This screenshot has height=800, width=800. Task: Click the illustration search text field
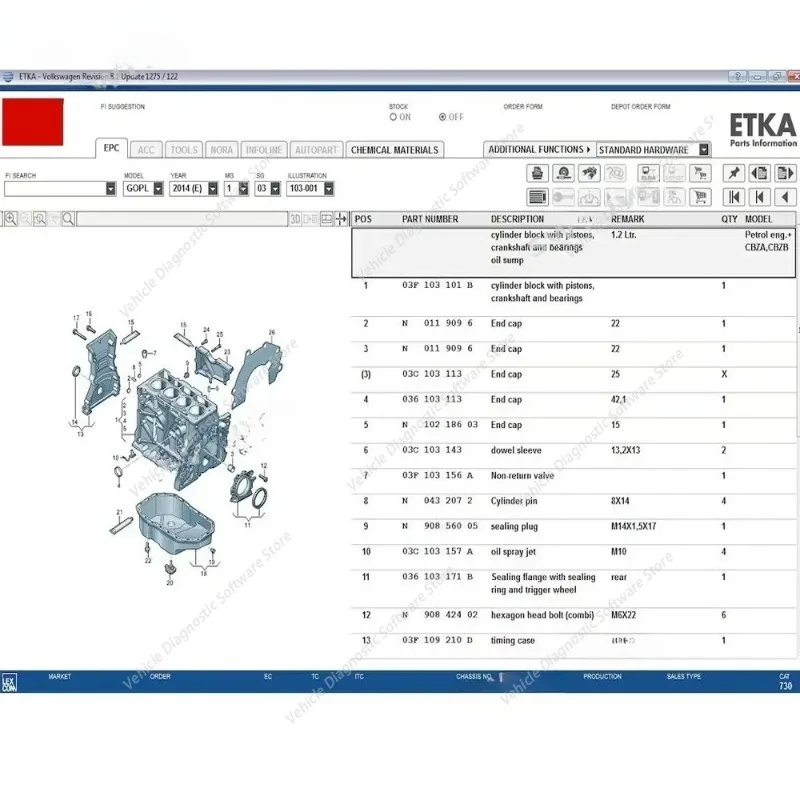point(182,219)
